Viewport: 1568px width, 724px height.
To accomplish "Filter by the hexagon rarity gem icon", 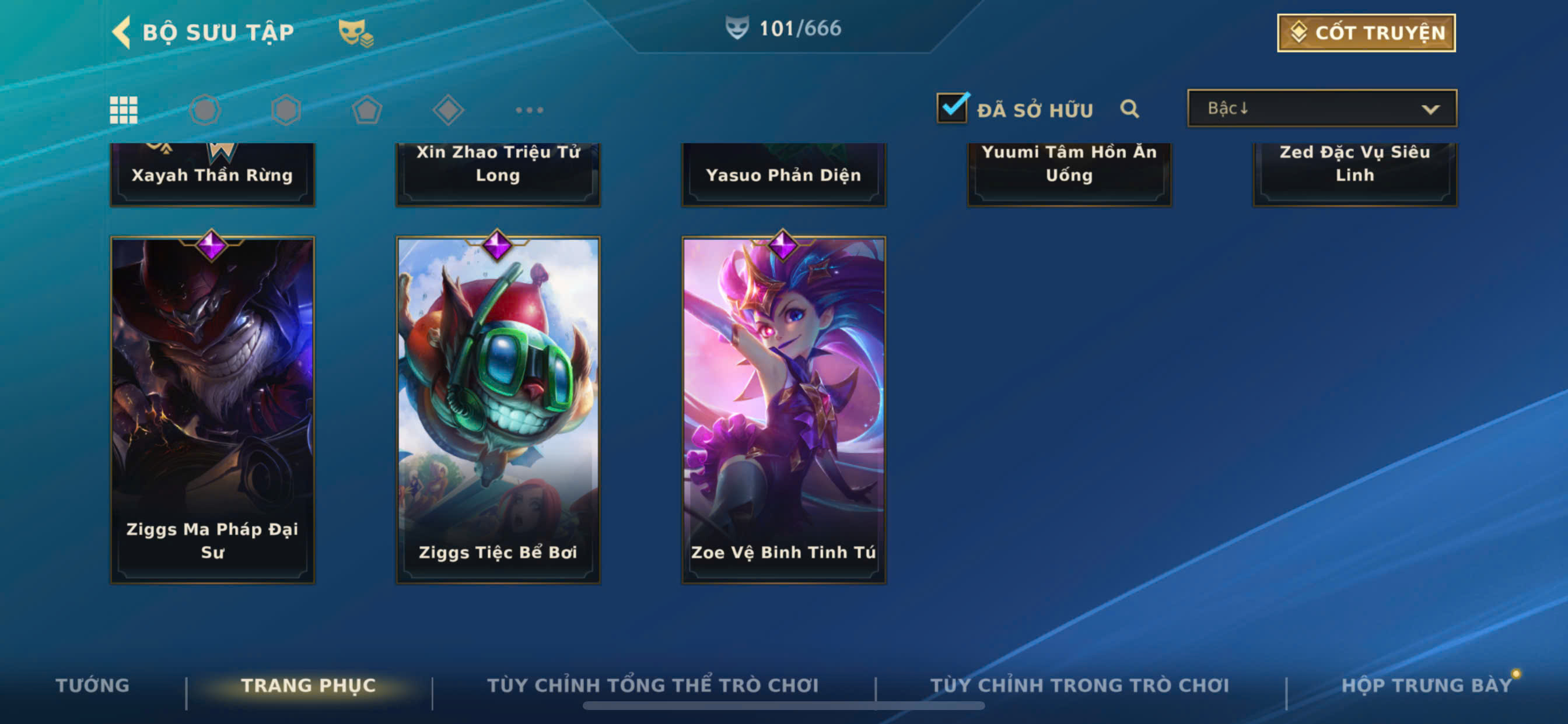I will (285, 110).
